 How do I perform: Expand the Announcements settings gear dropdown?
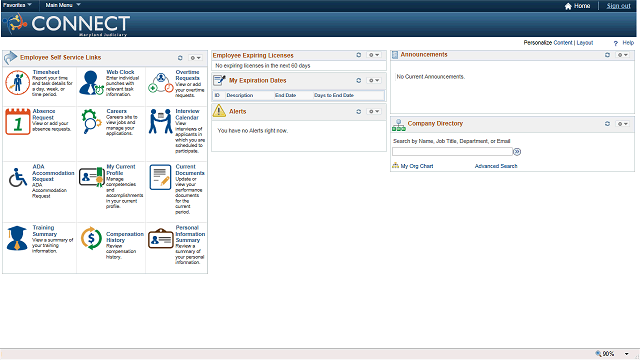622,55
